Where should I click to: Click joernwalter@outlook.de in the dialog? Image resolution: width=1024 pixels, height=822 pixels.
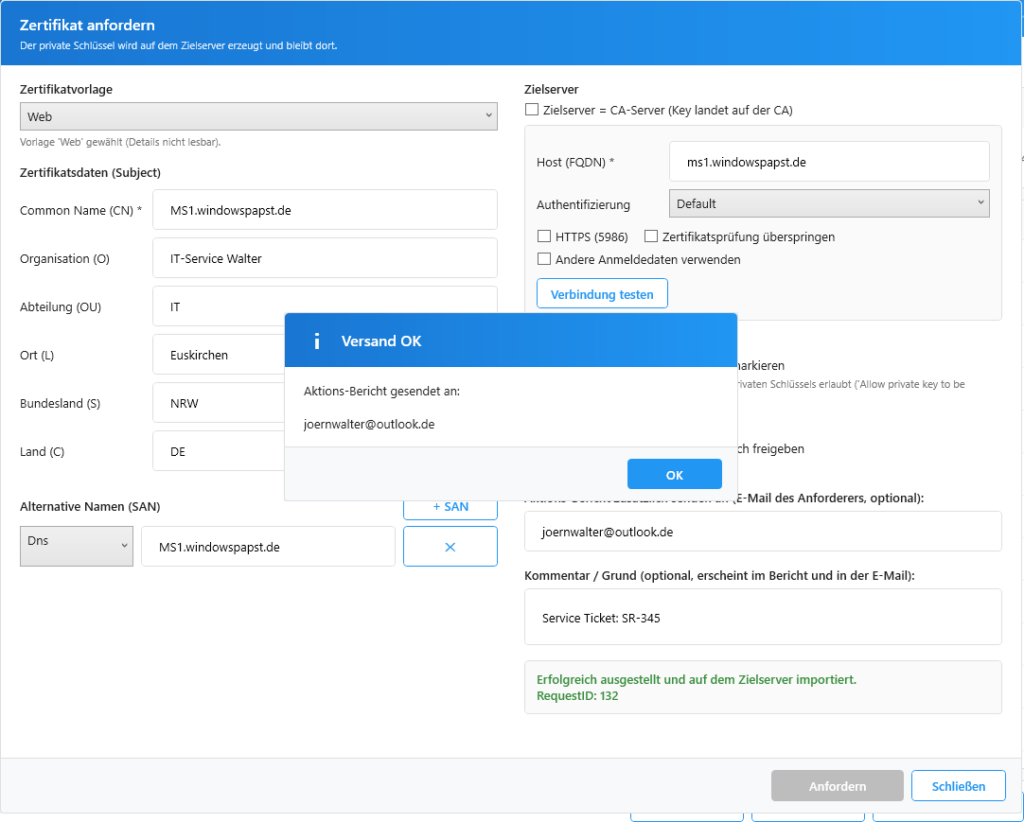(369, 424)
